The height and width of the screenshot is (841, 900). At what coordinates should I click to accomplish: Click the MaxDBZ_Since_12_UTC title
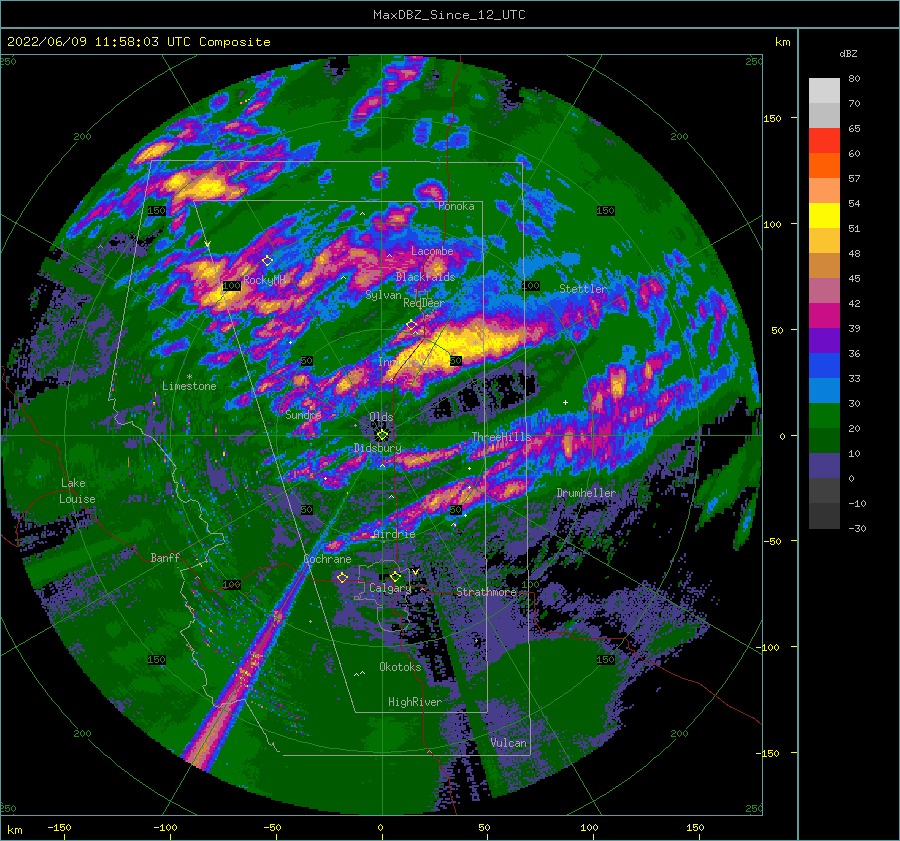pos(449,15)
